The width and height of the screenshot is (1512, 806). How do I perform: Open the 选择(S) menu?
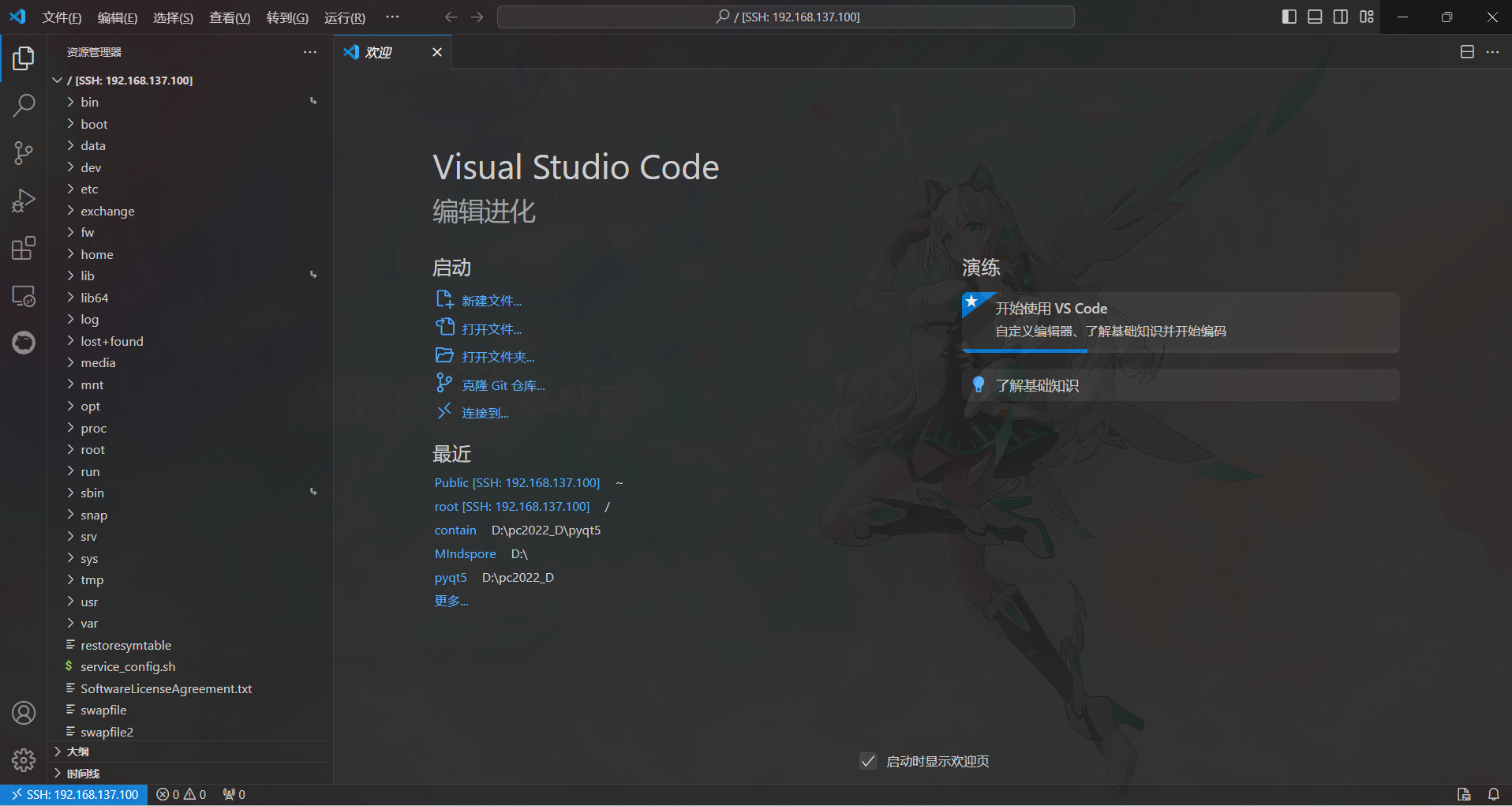(173, 17)
